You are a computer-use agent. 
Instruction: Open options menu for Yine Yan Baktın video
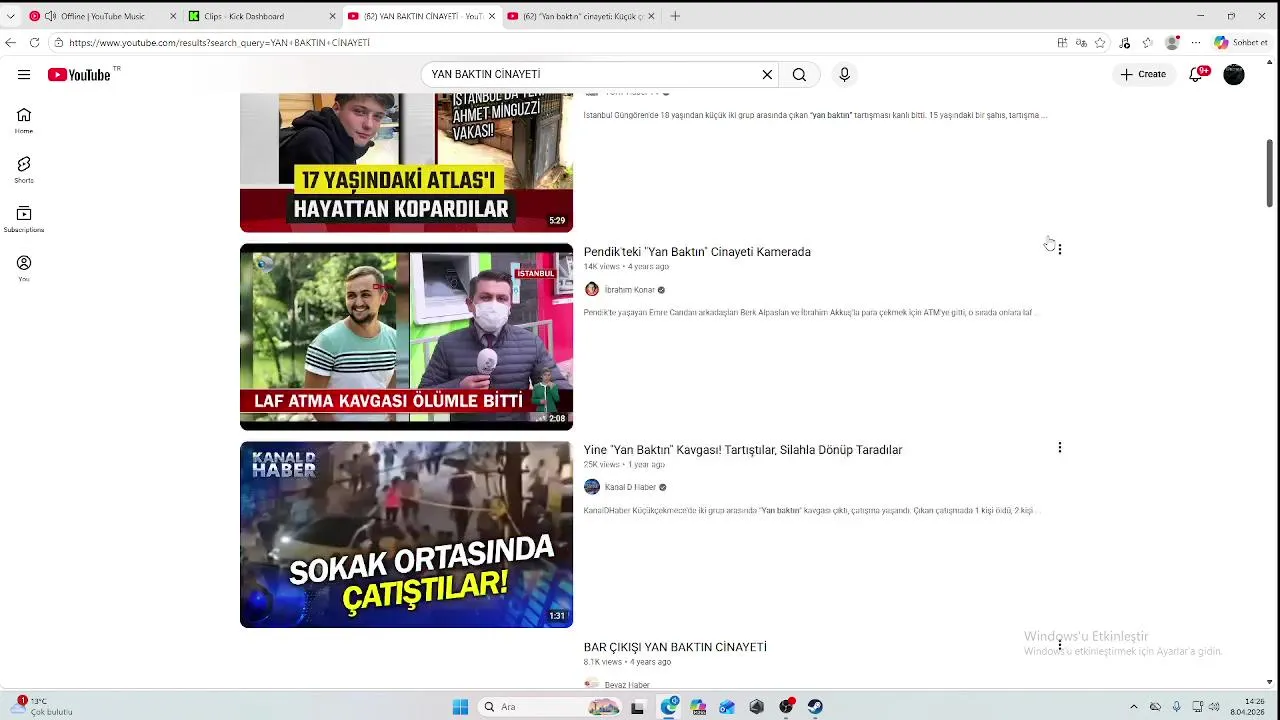pyautogui.click(x=1060, y=448)
